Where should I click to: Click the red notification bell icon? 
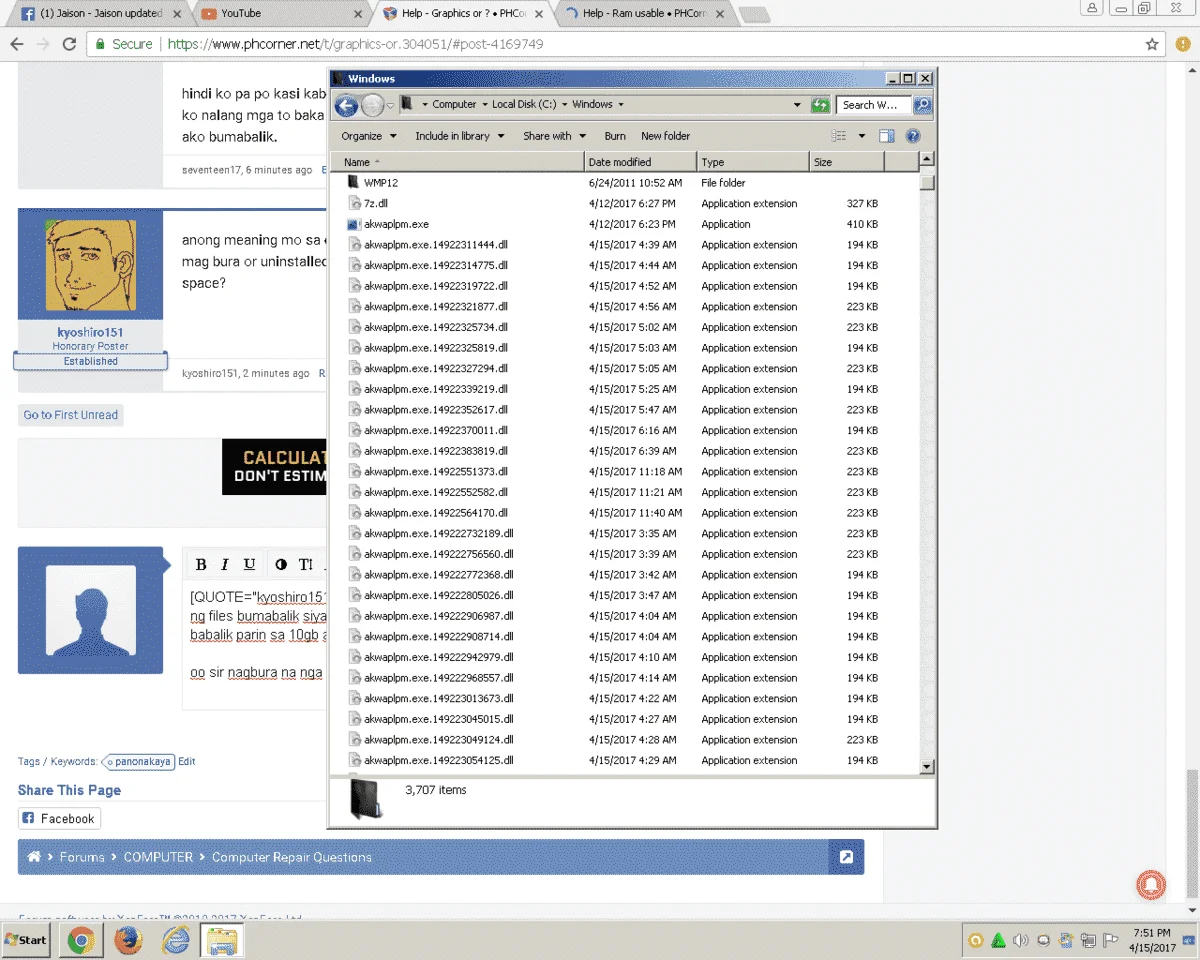[1151, 884]
